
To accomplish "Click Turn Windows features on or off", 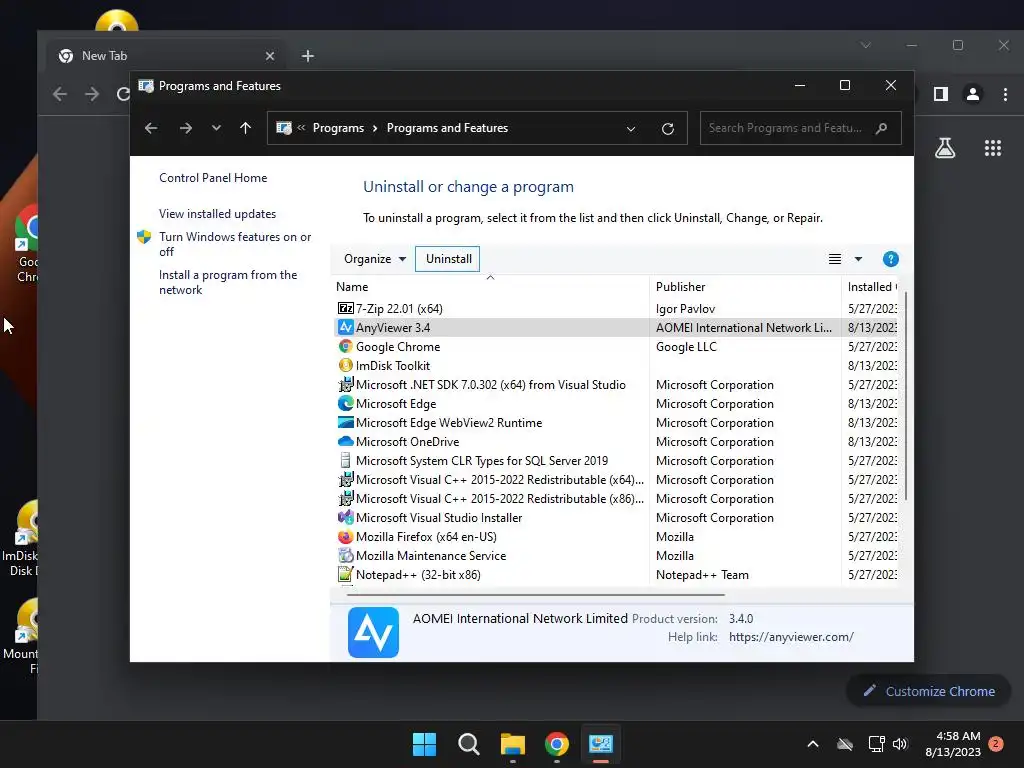I will pos(235,244).
